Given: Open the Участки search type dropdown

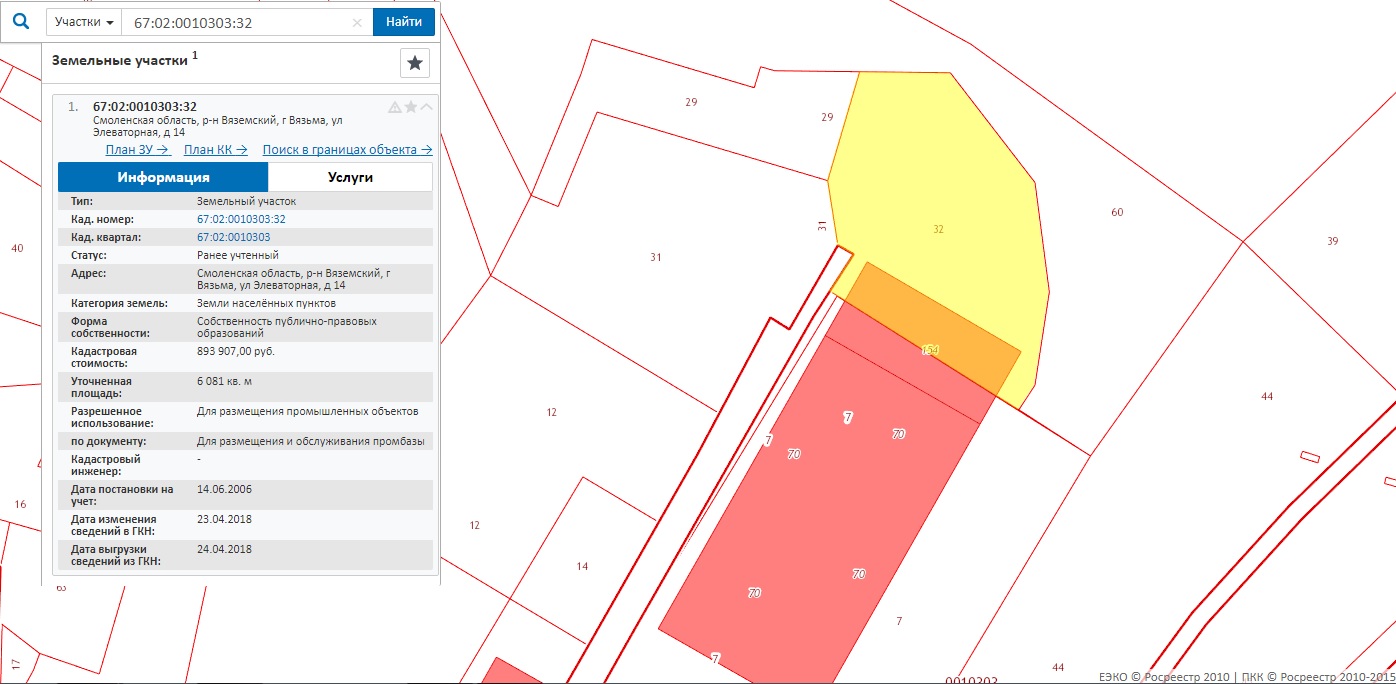Looking at the screenshot, I should pos(84,22).
